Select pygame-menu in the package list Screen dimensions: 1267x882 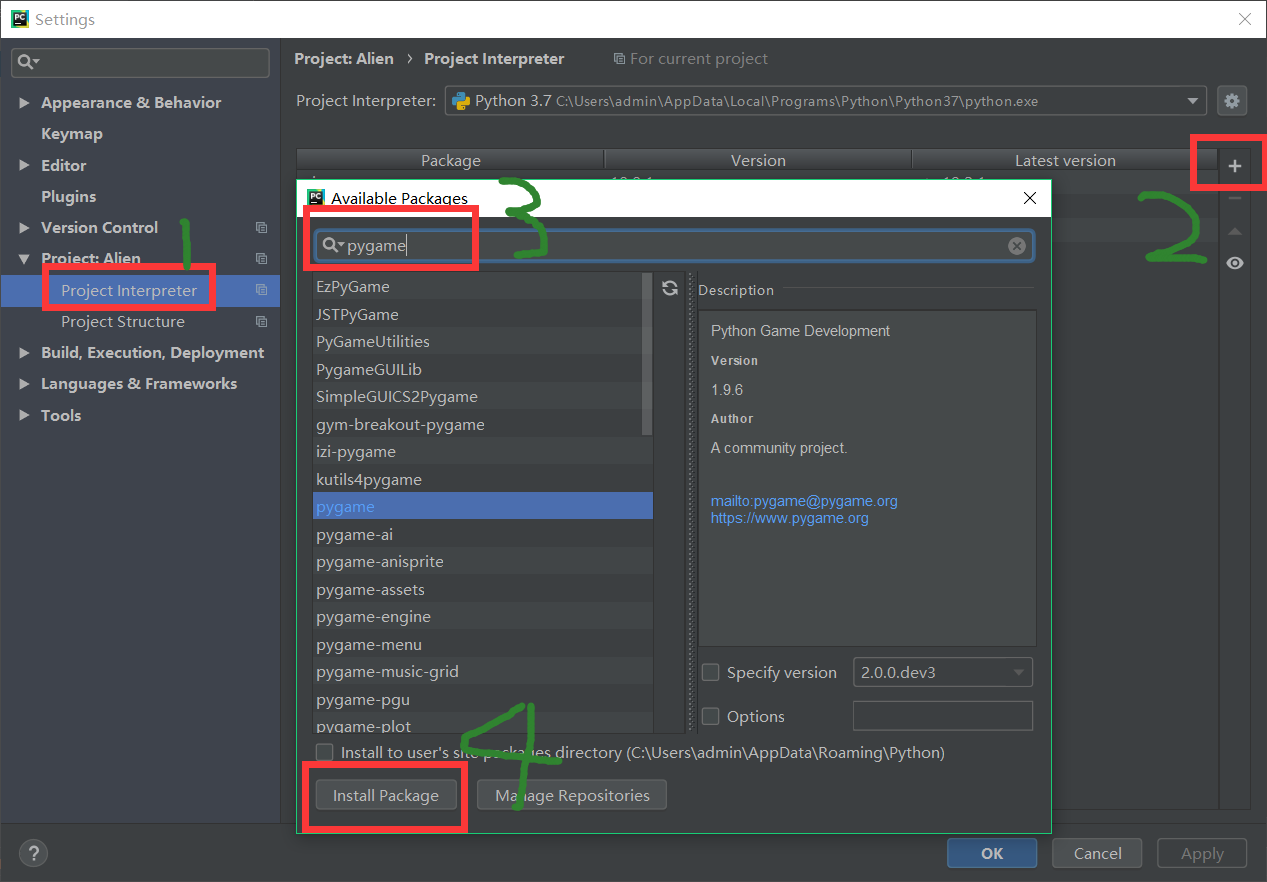click(482, 644)
